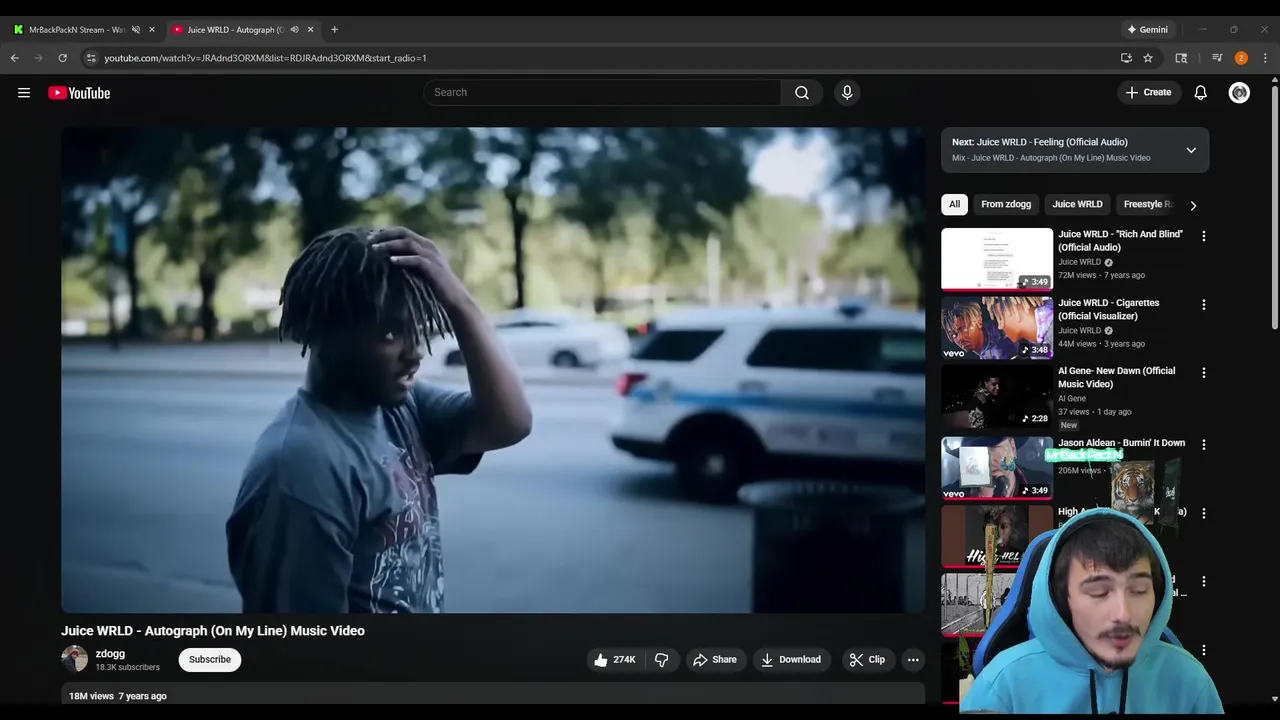Select the All filter chip

pos(954,204)
